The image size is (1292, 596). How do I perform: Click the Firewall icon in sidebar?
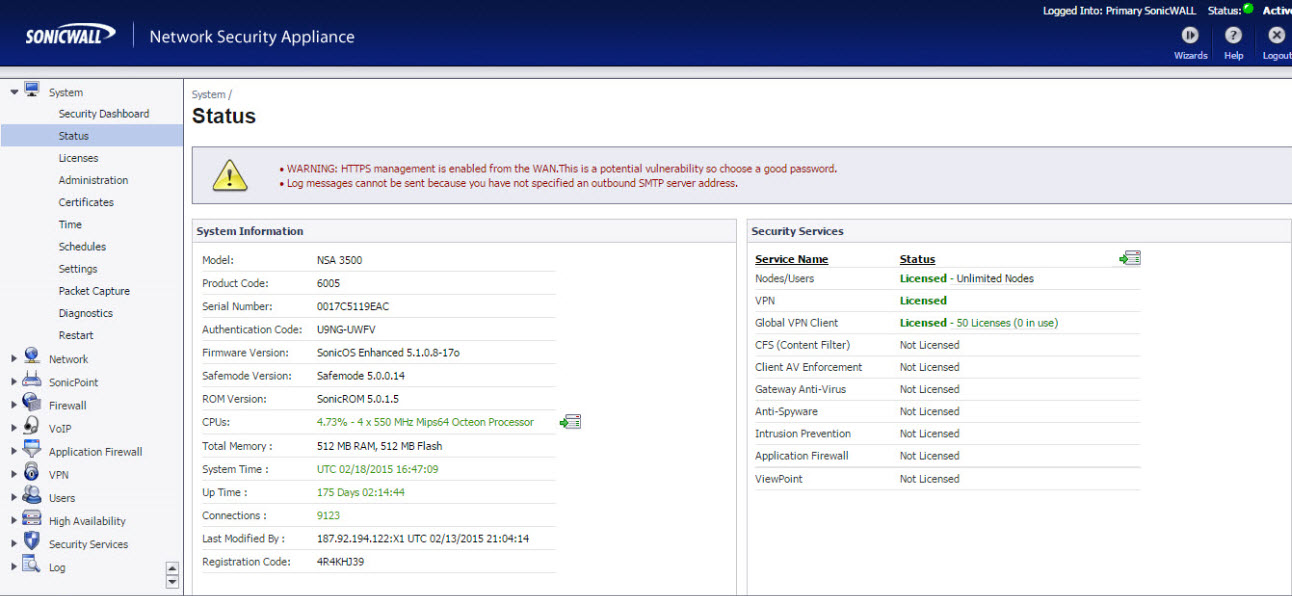[x=32, y=405]
